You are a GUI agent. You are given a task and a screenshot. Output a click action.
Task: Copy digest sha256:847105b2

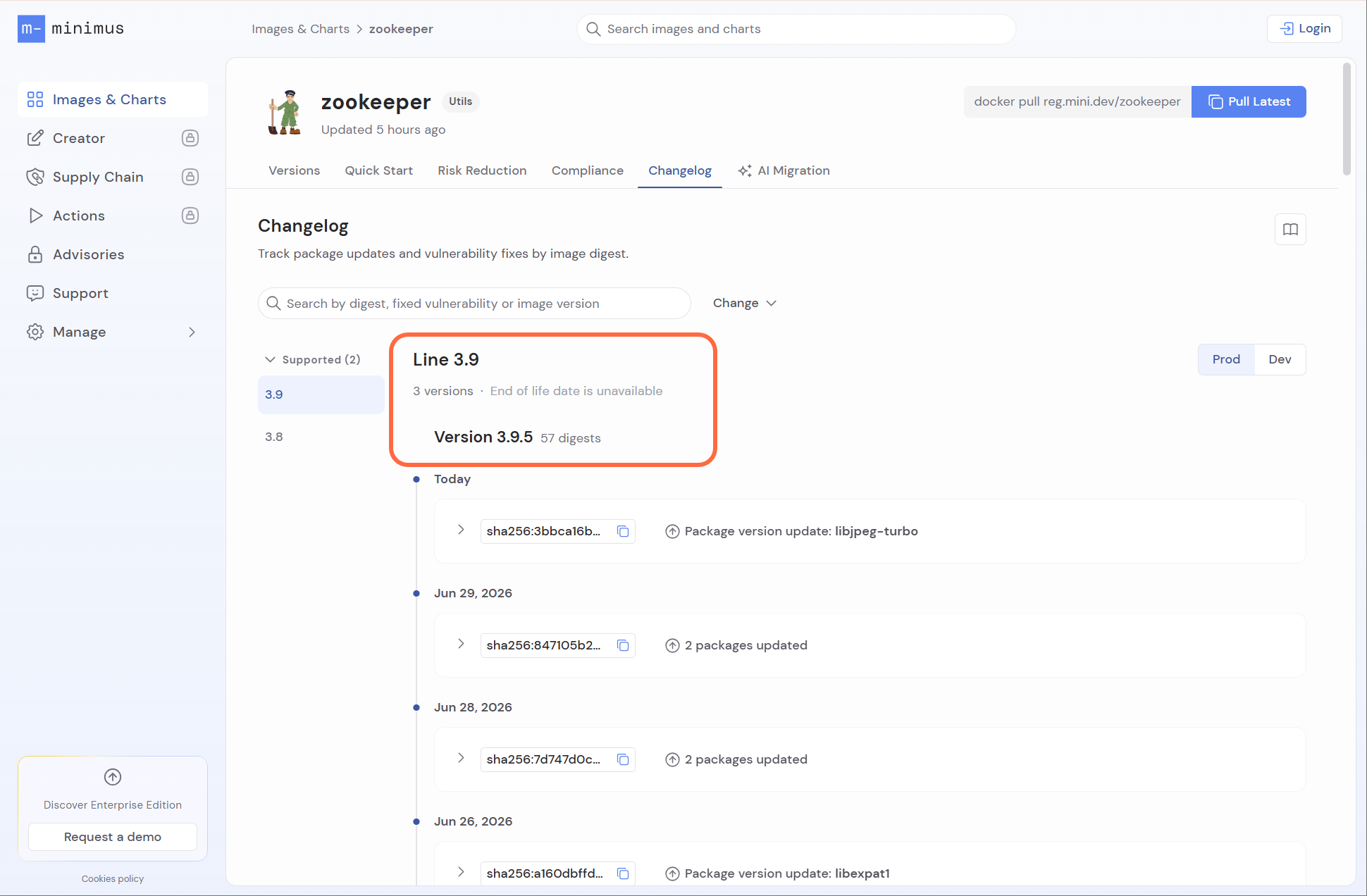click(623, 645)
